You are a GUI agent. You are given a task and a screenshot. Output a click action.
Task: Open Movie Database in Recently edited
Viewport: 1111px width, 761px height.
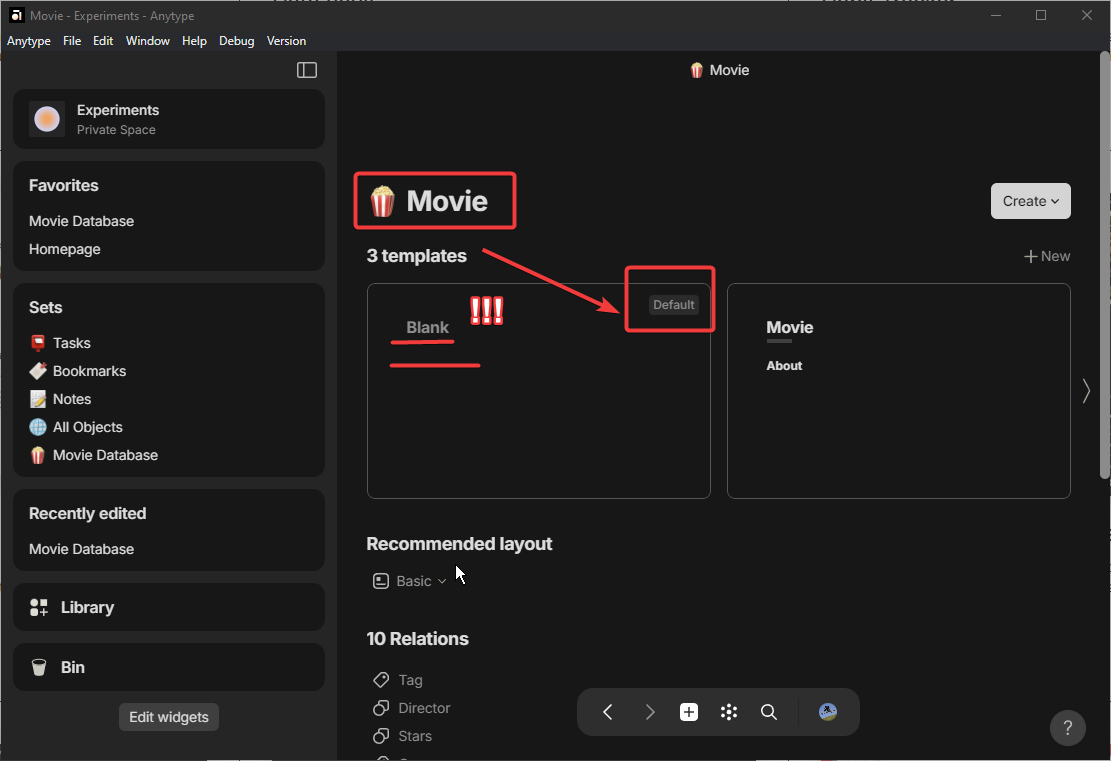pyautogui.click(x=81, y=549)
